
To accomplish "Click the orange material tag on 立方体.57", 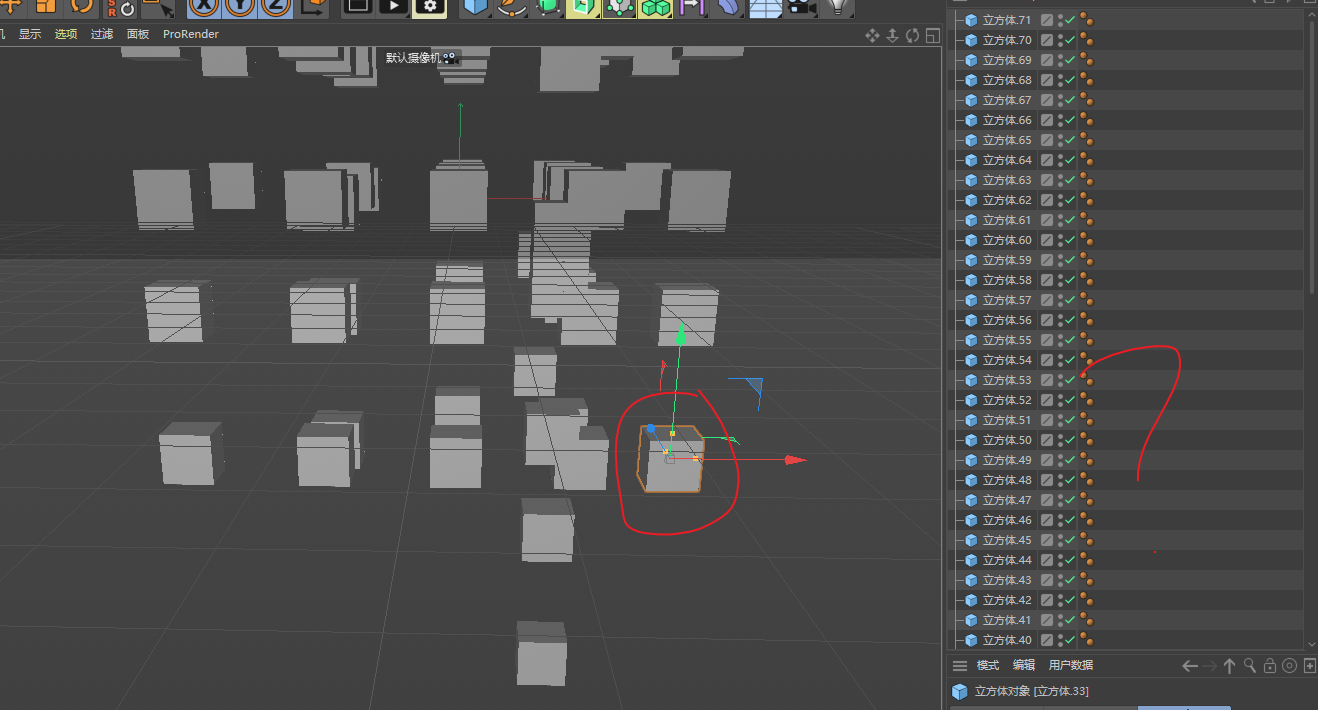I will [x=1086, y=300].
